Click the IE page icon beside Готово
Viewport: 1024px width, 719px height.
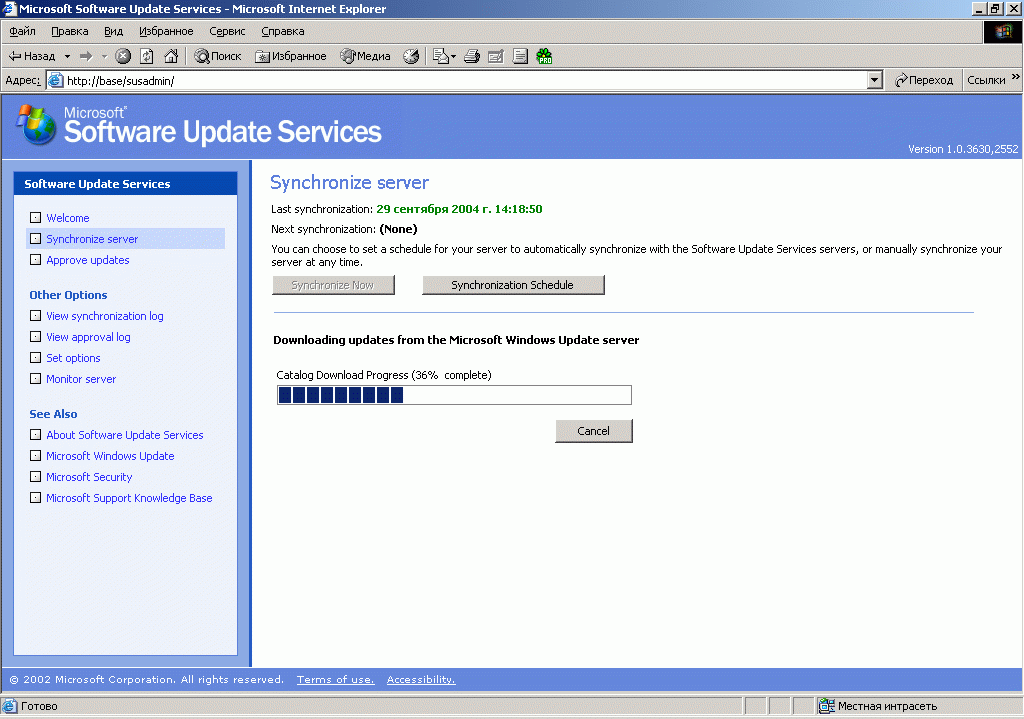[x=10, y=705]
